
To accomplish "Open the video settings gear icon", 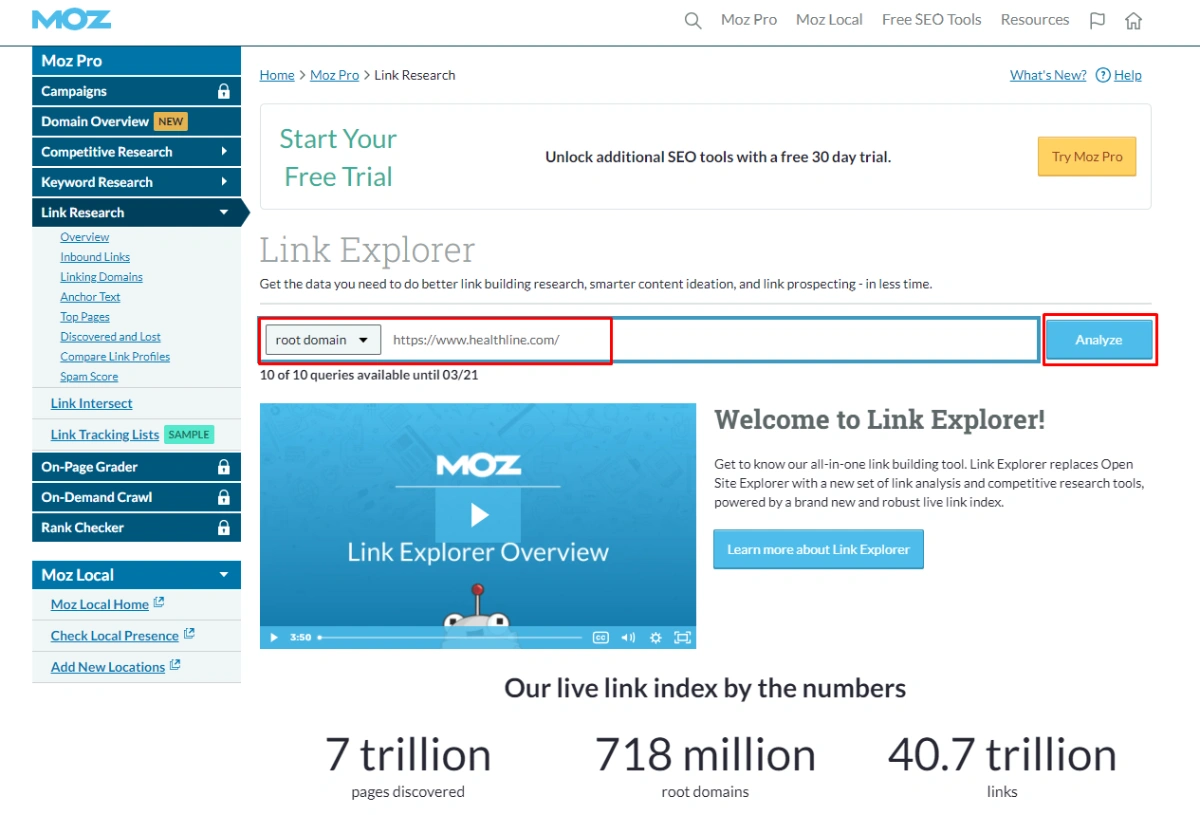I will pos(656,637).
